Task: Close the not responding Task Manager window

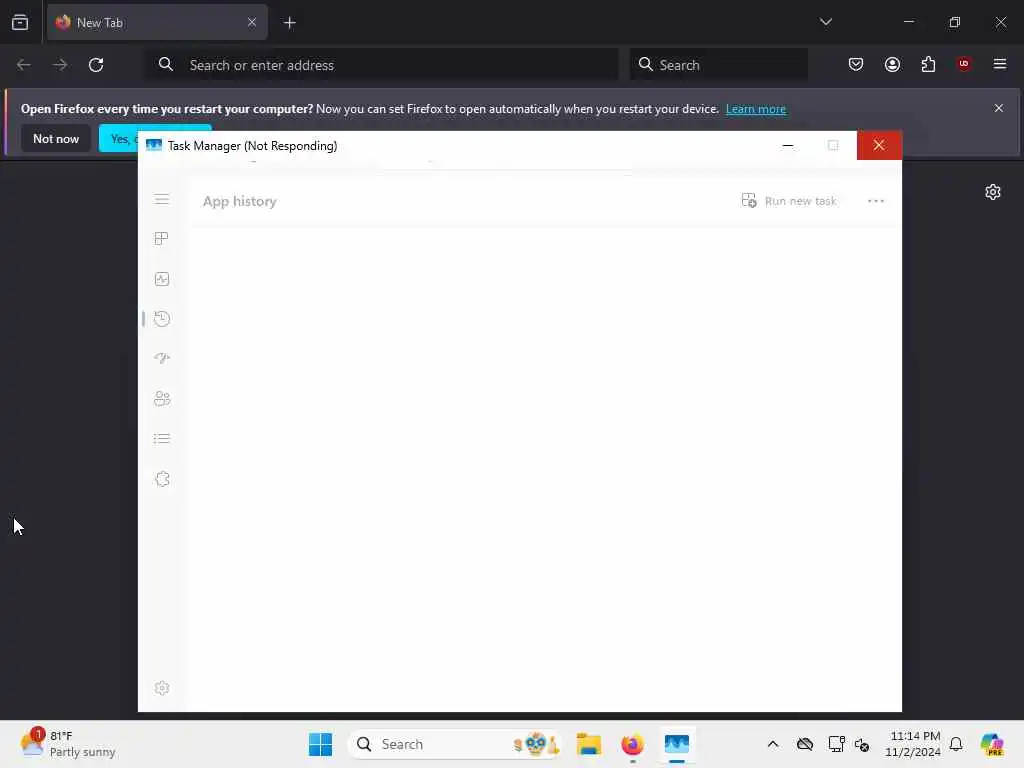Action: pyautogui.click(x=879, y=145)
